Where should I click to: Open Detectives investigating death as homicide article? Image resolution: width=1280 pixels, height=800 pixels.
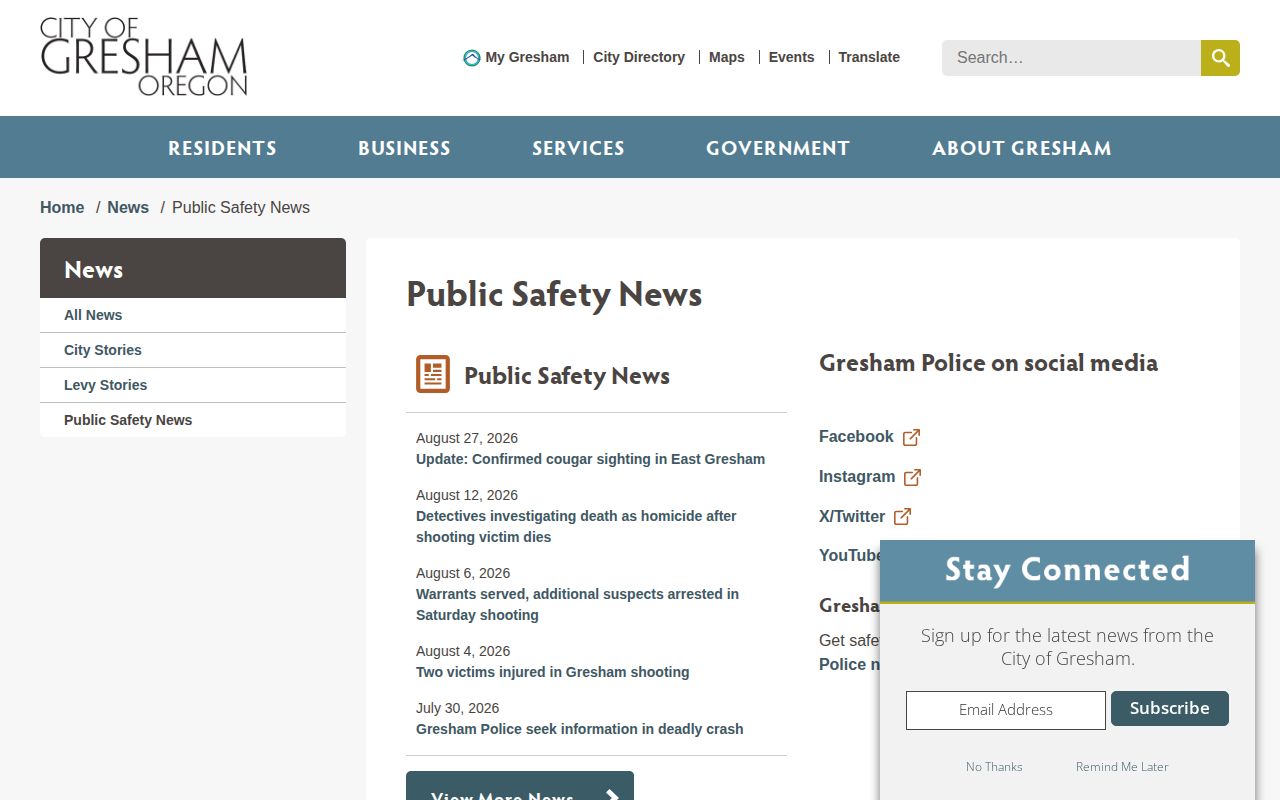(576, 526)
